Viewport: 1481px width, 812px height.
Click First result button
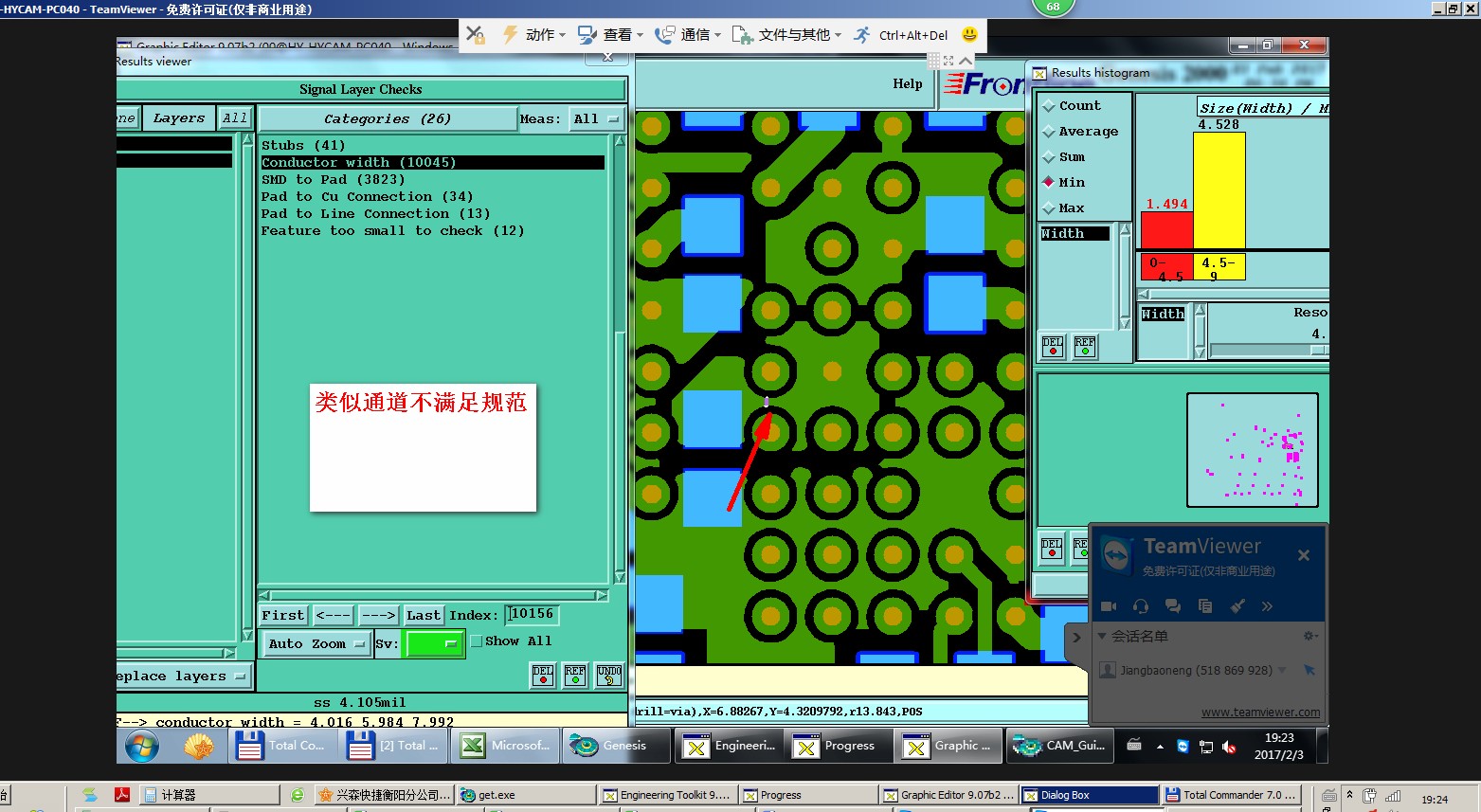click(x=283, y=616)
